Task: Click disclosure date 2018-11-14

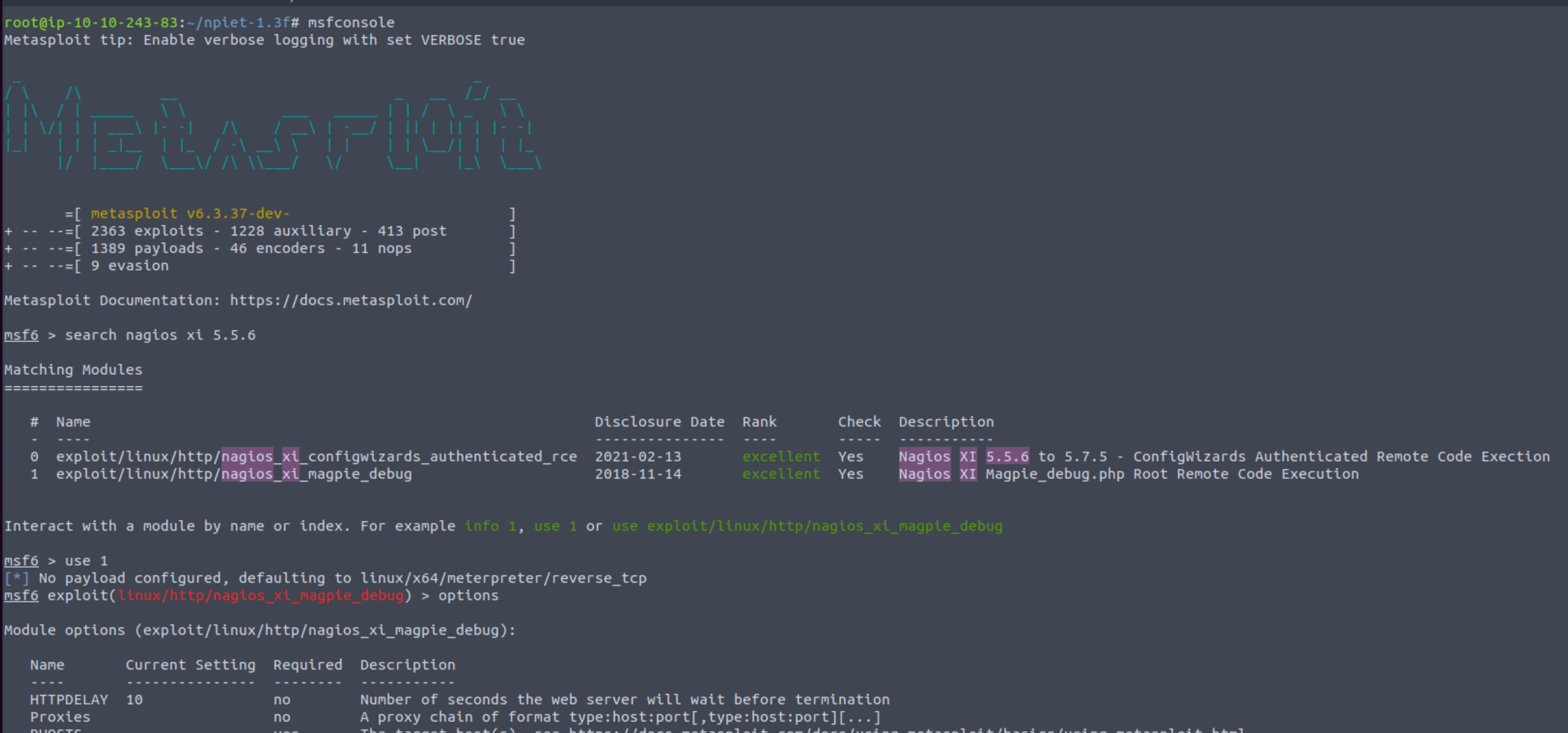Action: click(x=638, y=474)
